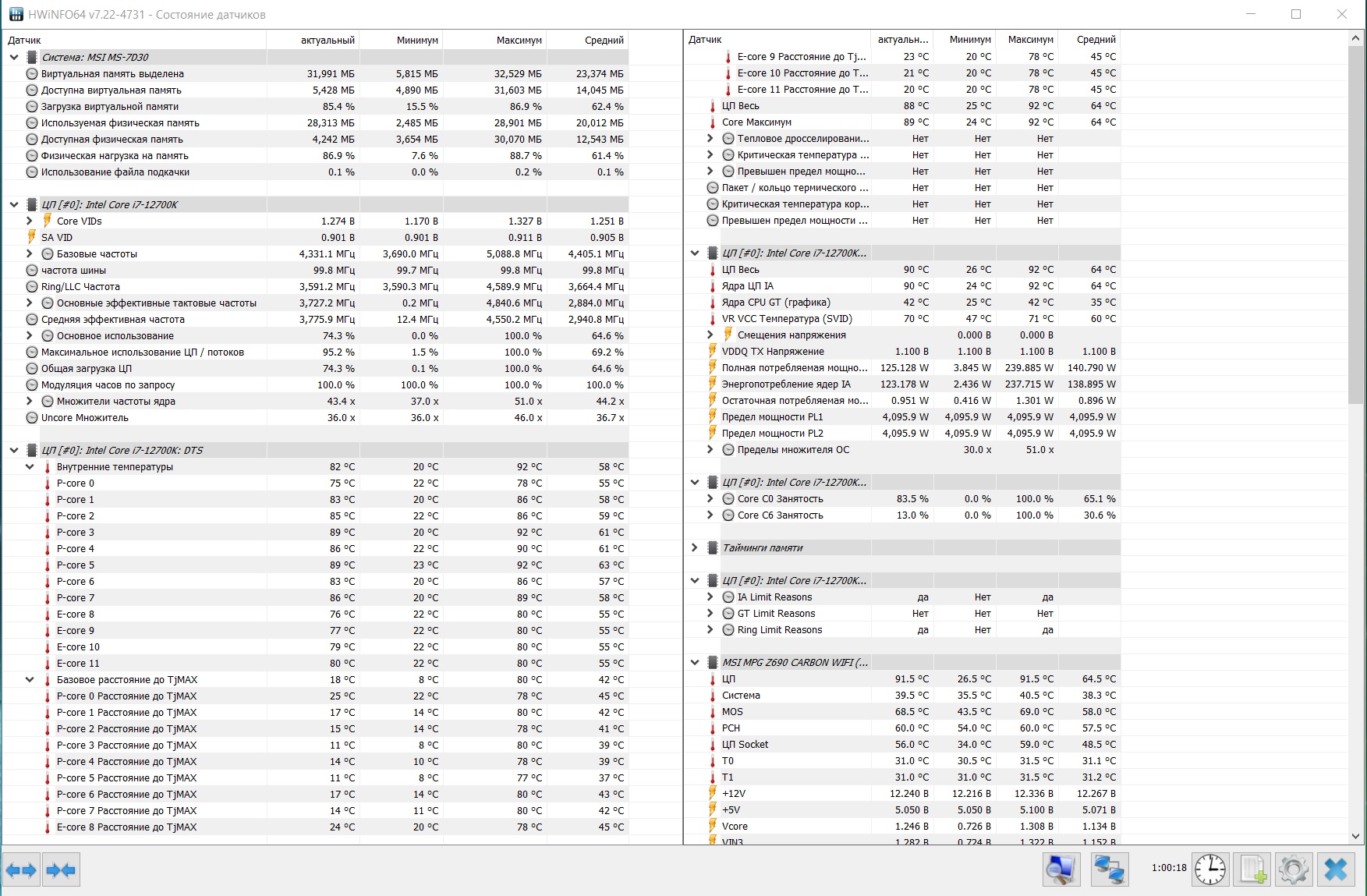Click thermometer icon beside MOS

713,711
